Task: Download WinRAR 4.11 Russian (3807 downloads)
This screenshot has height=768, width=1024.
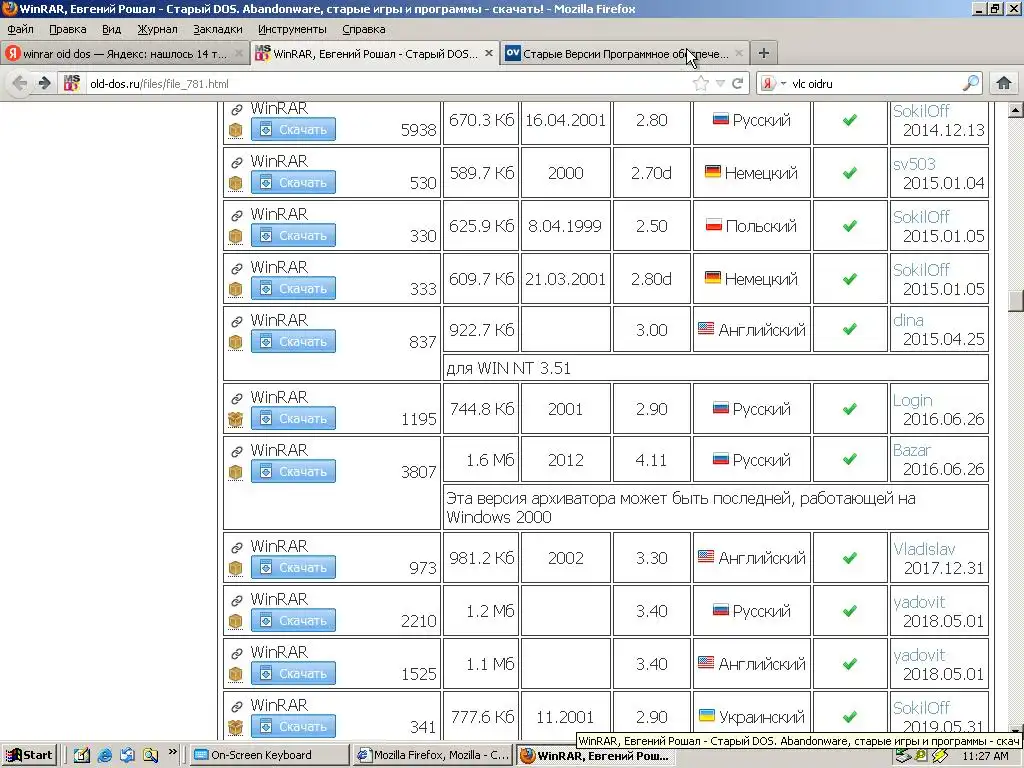Action: pos(293,471)
